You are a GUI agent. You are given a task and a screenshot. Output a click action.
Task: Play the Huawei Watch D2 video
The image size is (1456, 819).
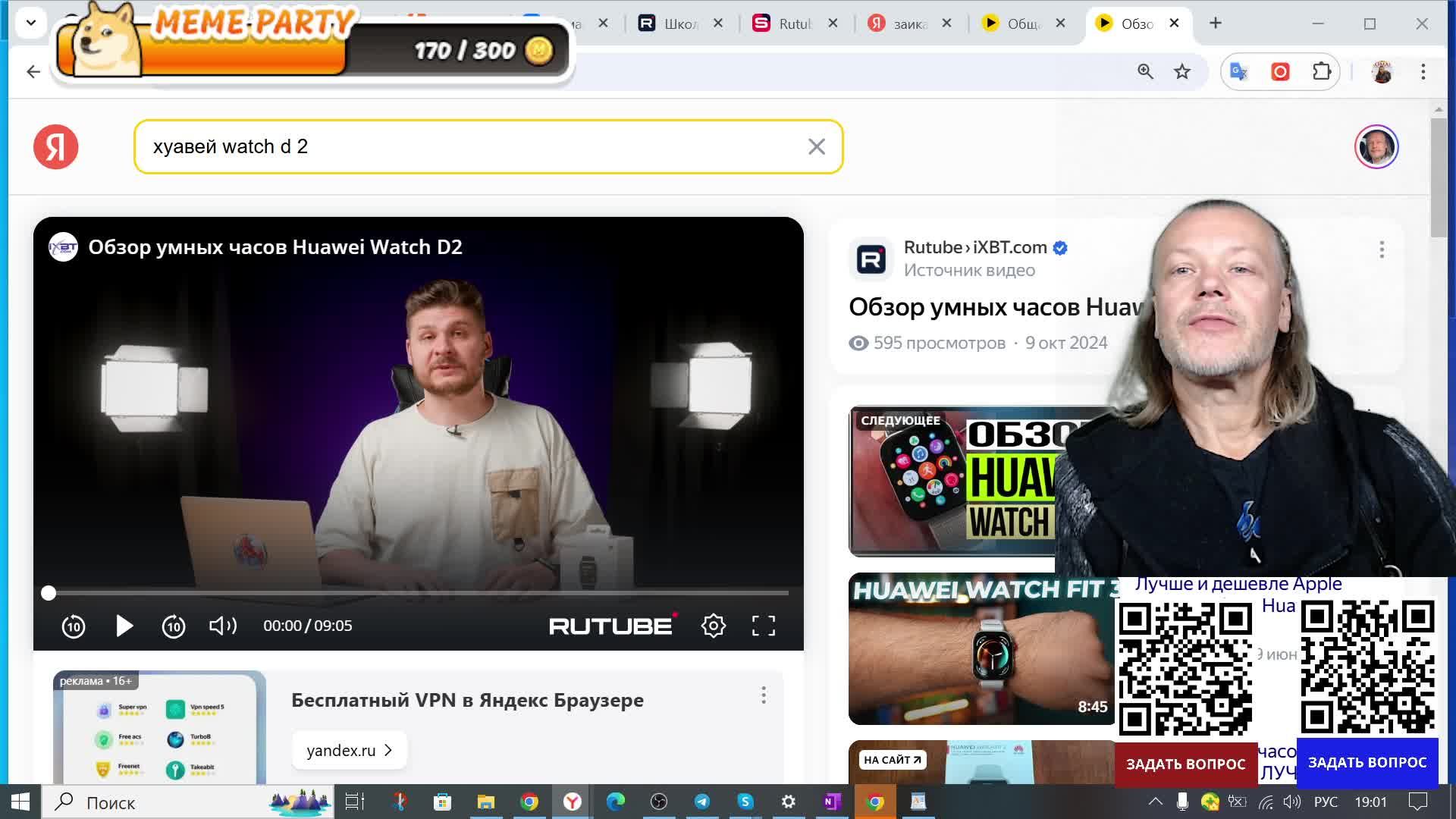(124, 626)
